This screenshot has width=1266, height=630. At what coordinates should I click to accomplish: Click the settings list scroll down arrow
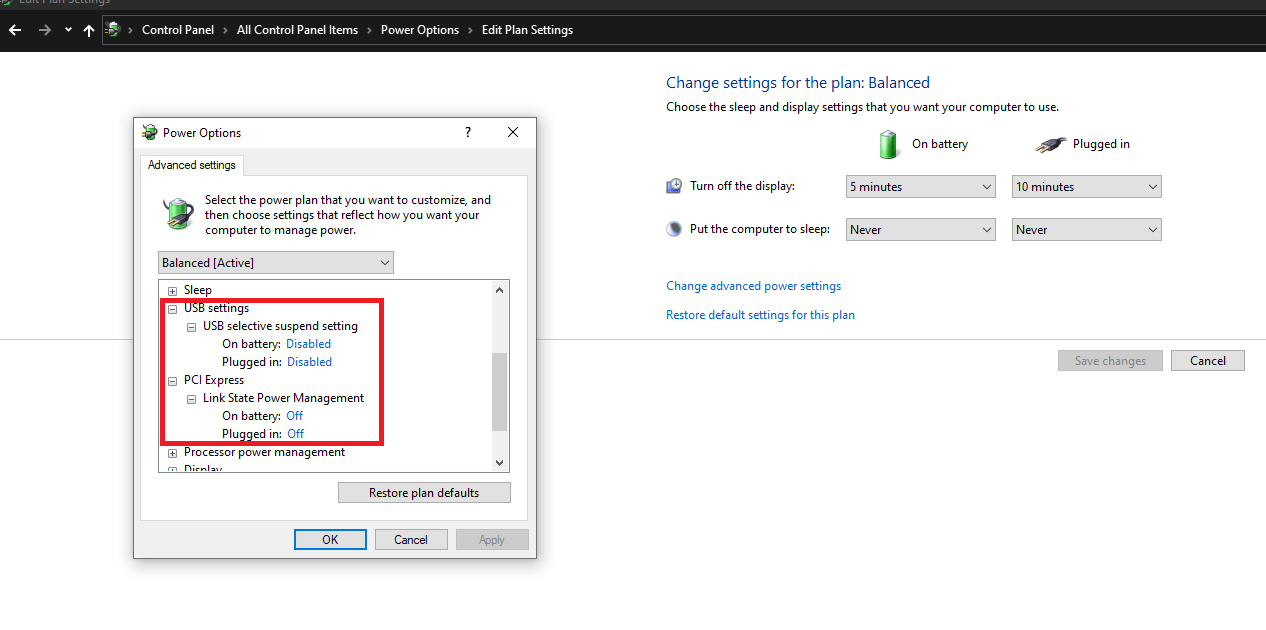pos(501,463)
